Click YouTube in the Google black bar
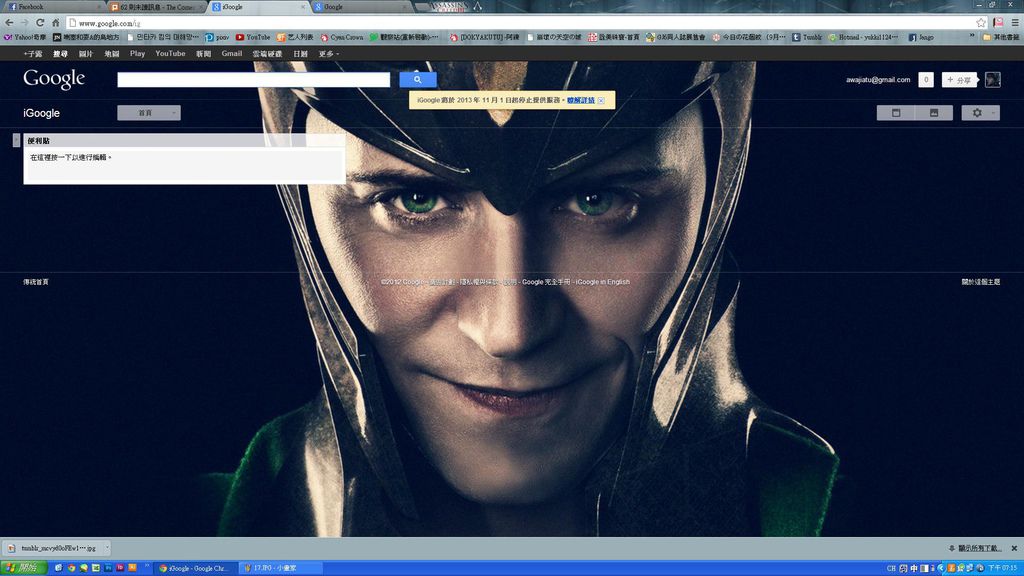The image size is (1024, 576). pos(170,54)
